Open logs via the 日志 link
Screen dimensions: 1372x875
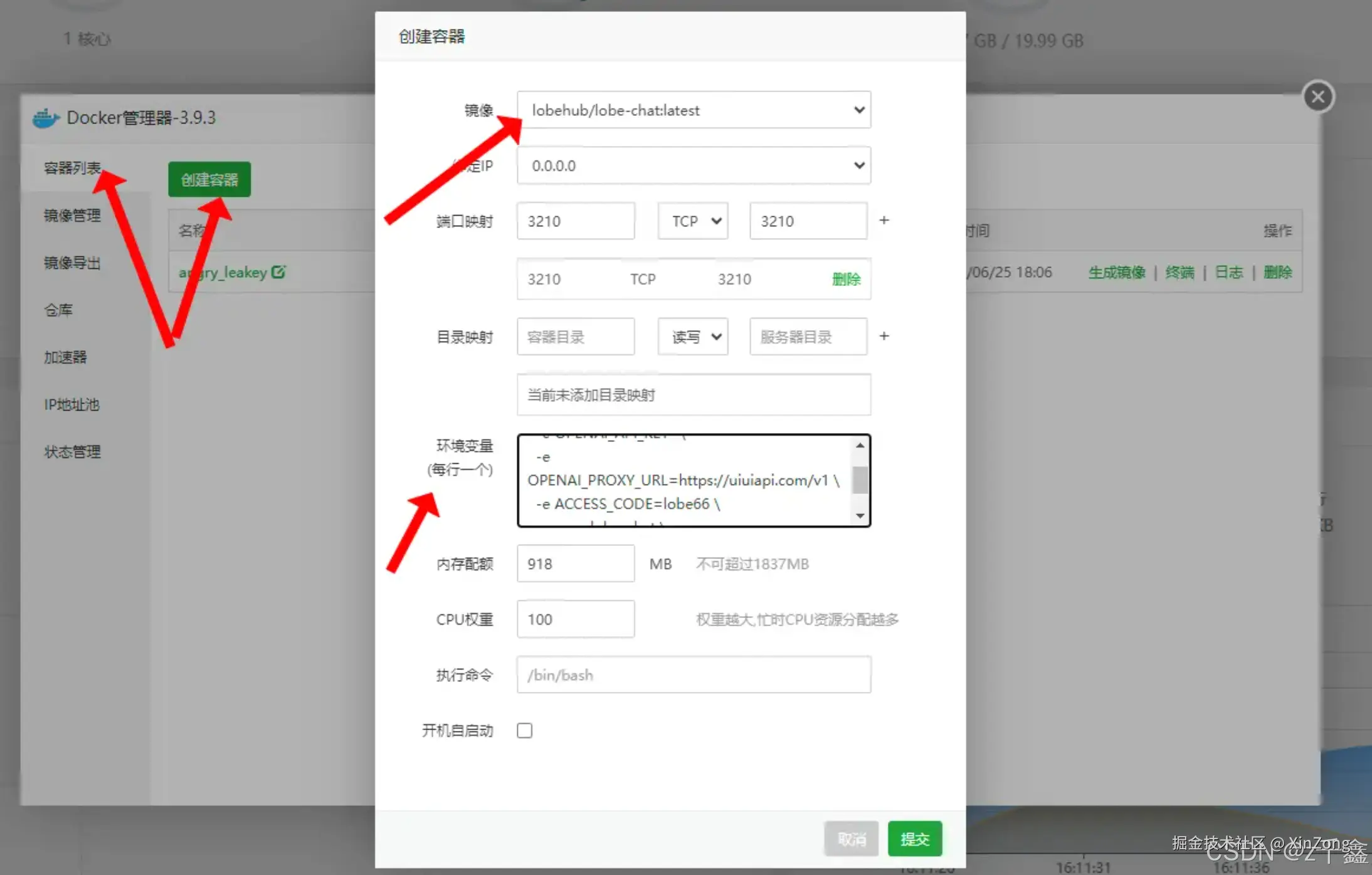point(1229,272)
